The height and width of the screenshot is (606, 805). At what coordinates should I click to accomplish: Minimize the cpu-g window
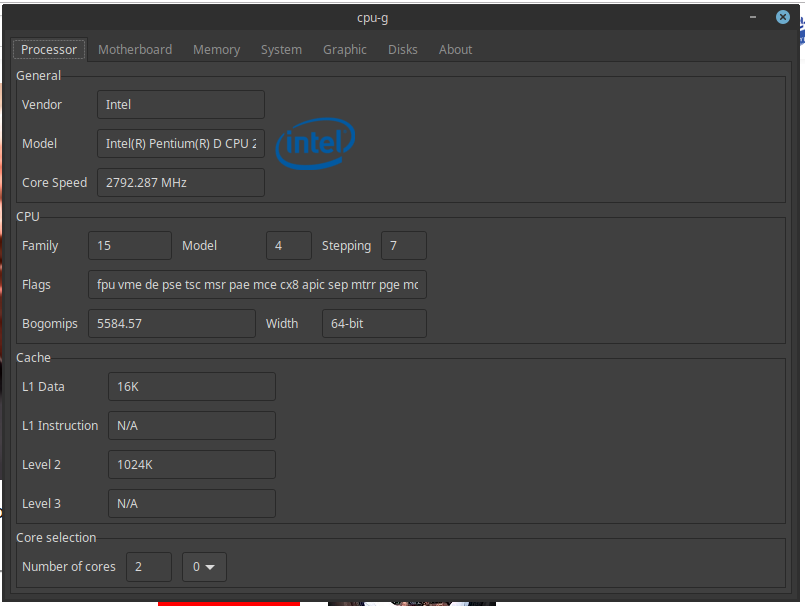click(x=753, y=17)
